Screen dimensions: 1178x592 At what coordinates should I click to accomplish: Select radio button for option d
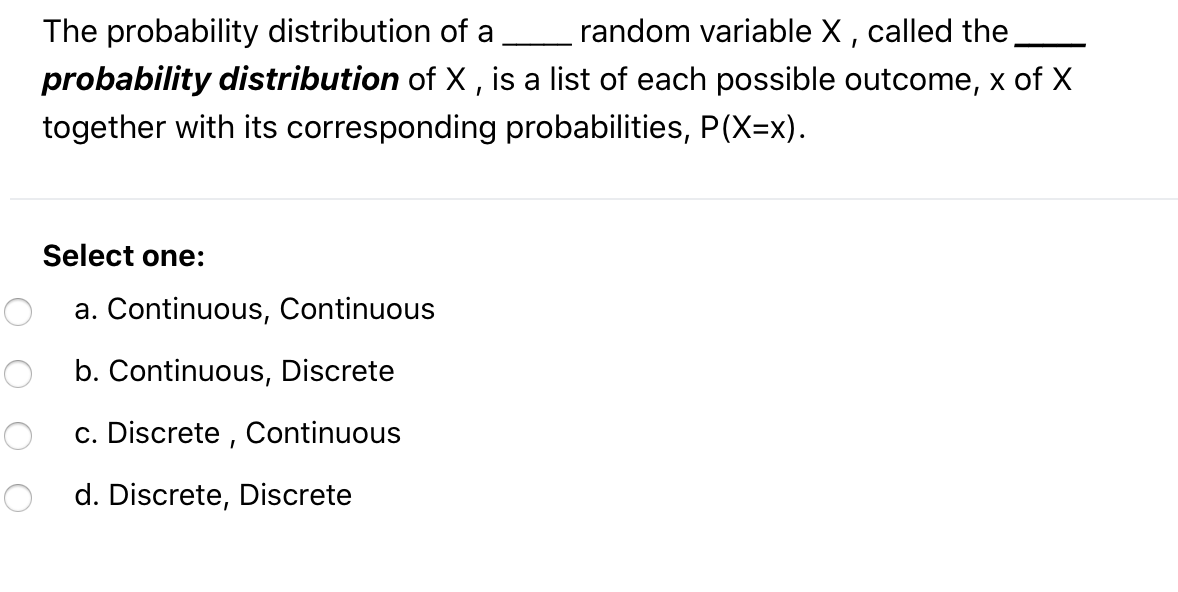18,496
